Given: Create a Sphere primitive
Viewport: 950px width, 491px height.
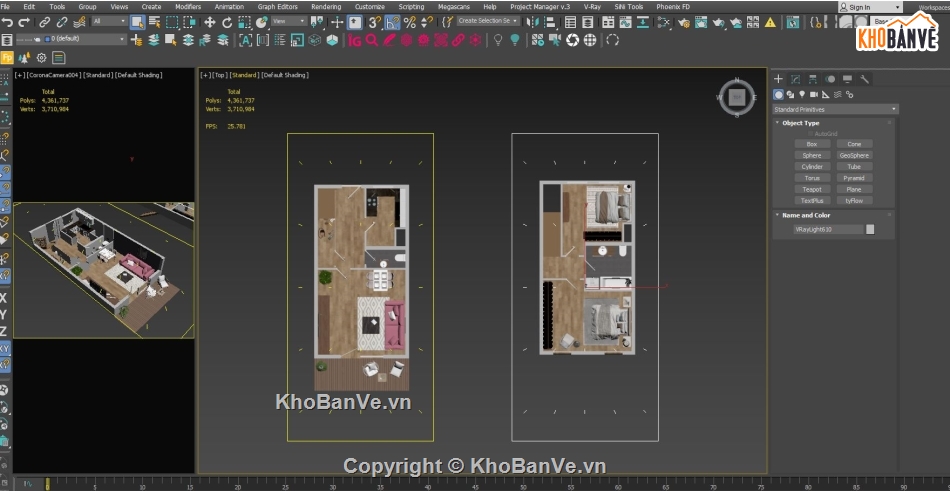Looking at the screenshot, I should (812, 155).
